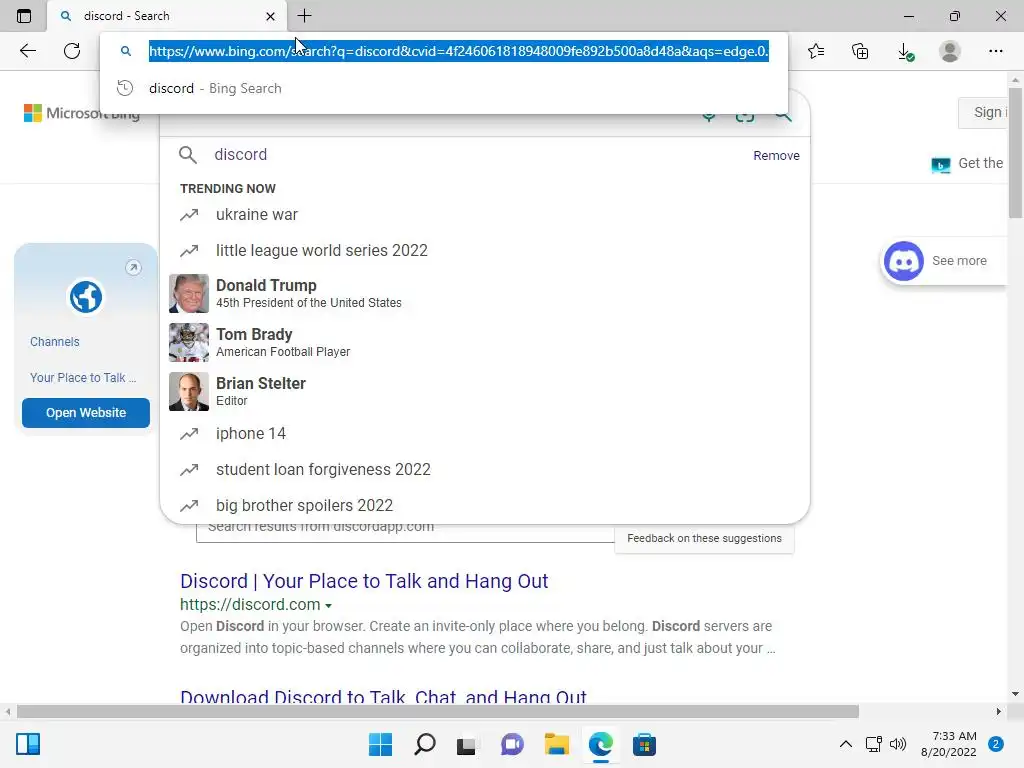Pick 'big brother spoilers 2022' suggestion
The height and width of the screenshot is (768, 1024).
485,505
